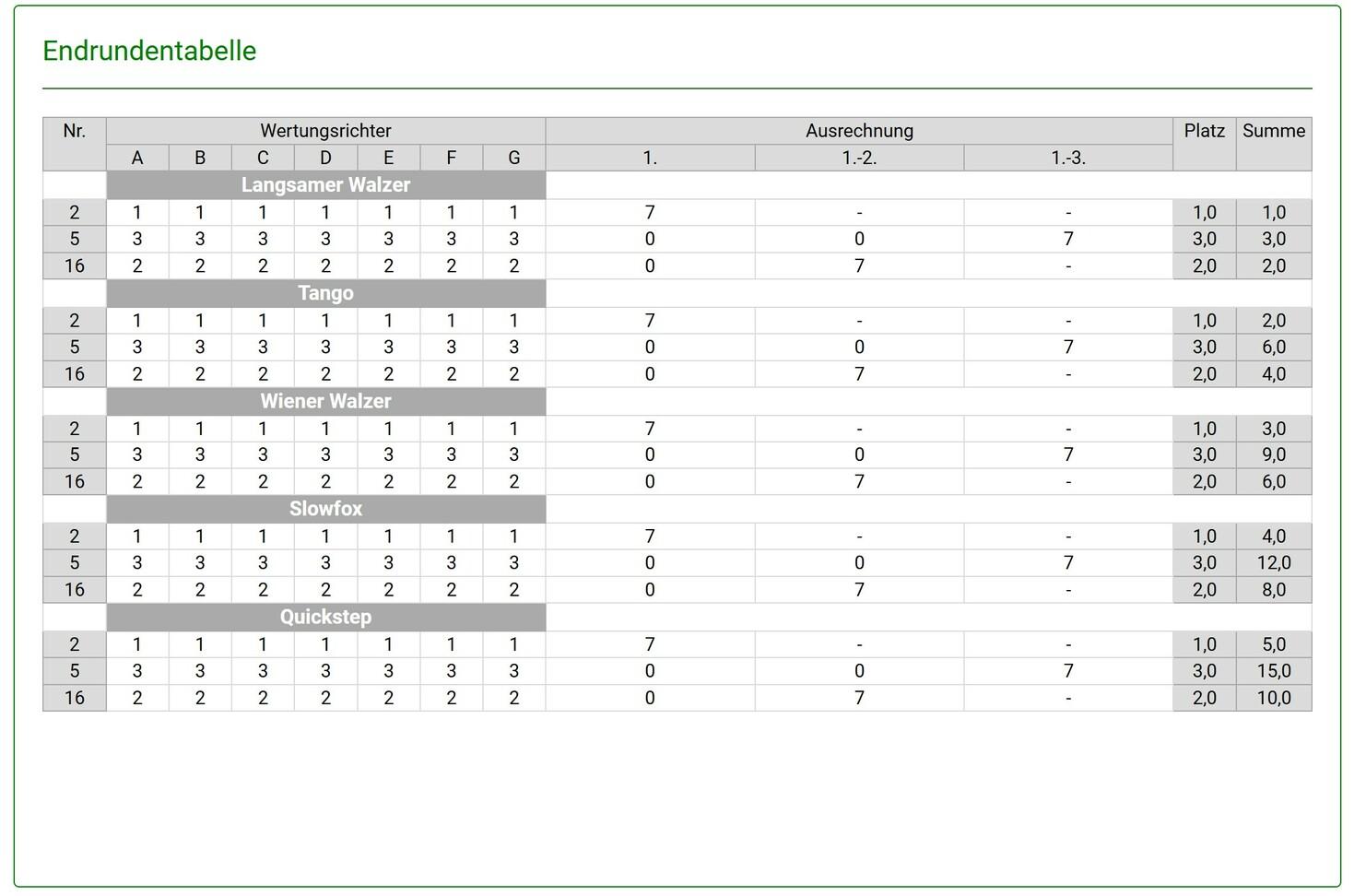Select the Quickstep section header
The image size is (1366, 896).
pos(325,617)
